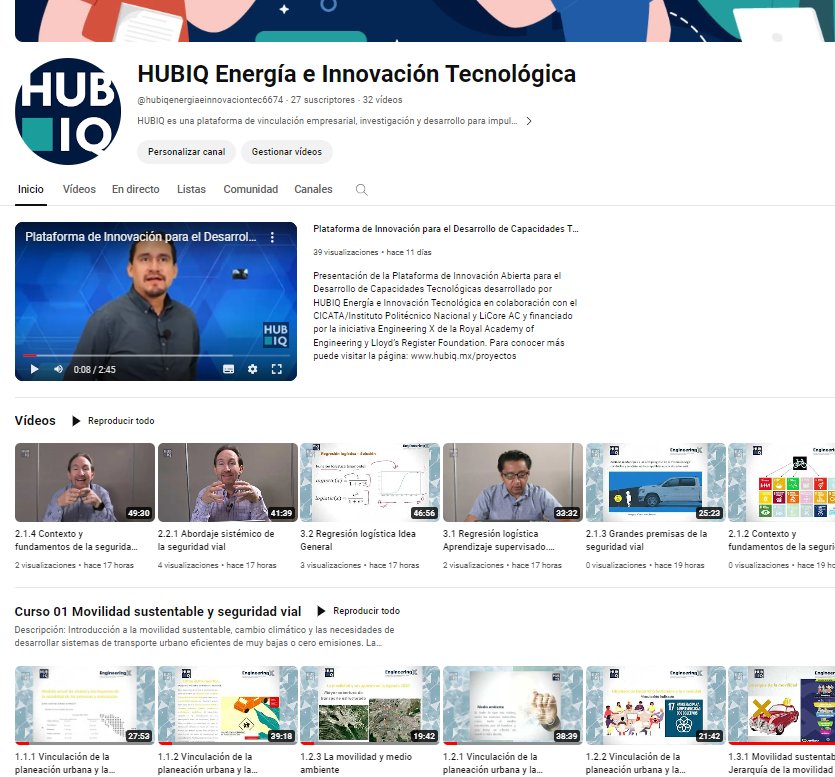The image size is (835, 777).
Task: Play the featured video with play button
Action: click(x=35, y=369)
